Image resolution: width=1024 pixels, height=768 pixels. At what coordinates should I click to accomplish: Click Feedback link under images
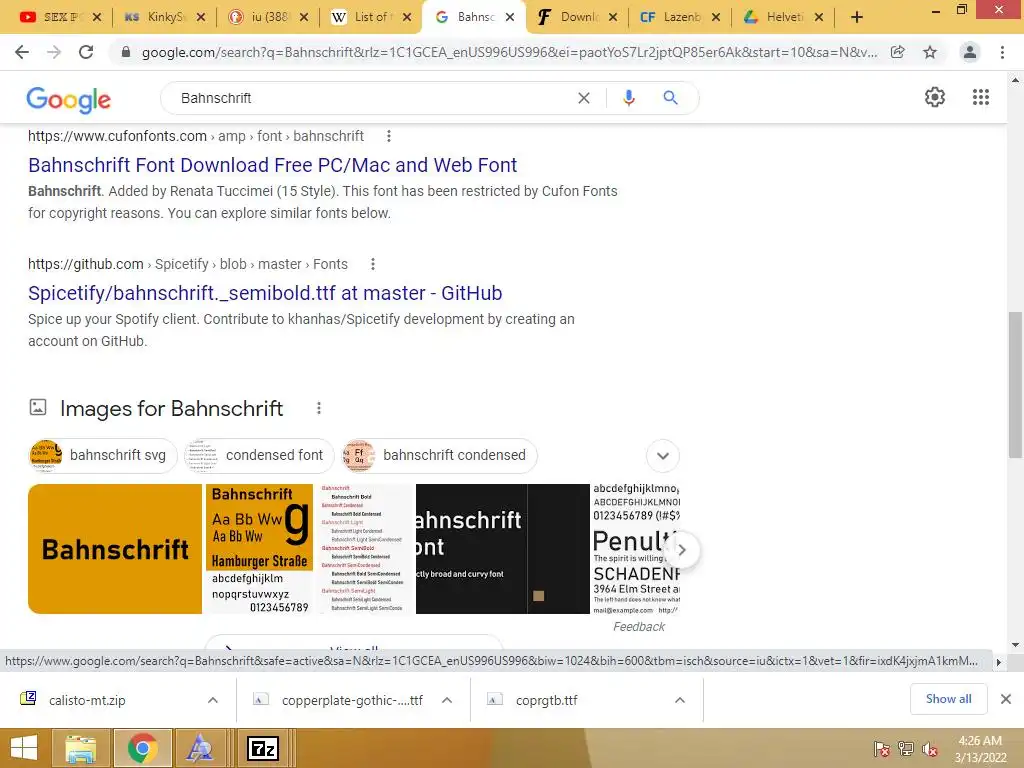[x=639, y=627]
